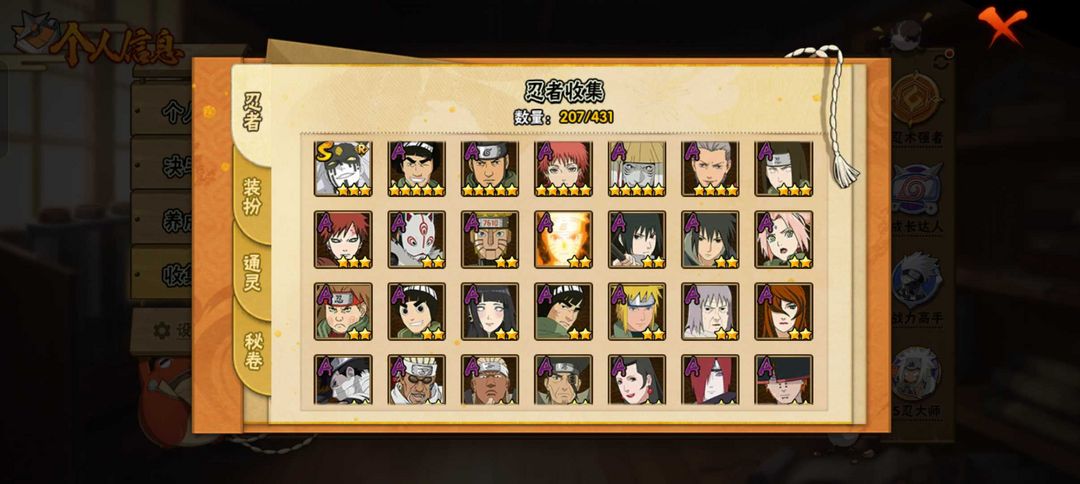Select the 忍者 side tab
The width and height of the screenshot is (1080, 484).
tap(252, 112)
